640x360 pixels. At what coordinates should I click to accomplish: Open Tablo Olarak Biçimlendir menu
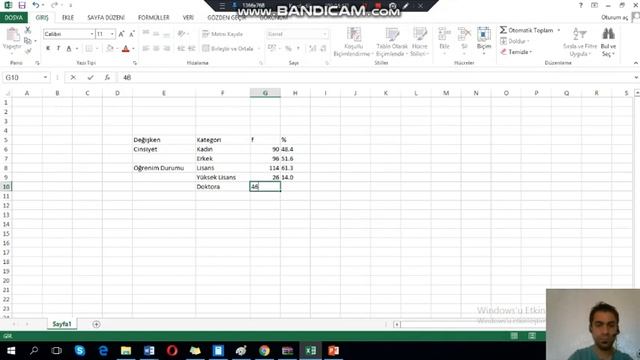click(392, 42)
